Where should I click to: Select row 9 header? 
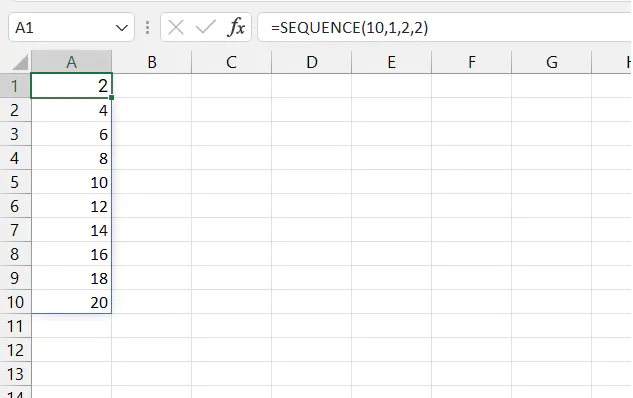15,278
